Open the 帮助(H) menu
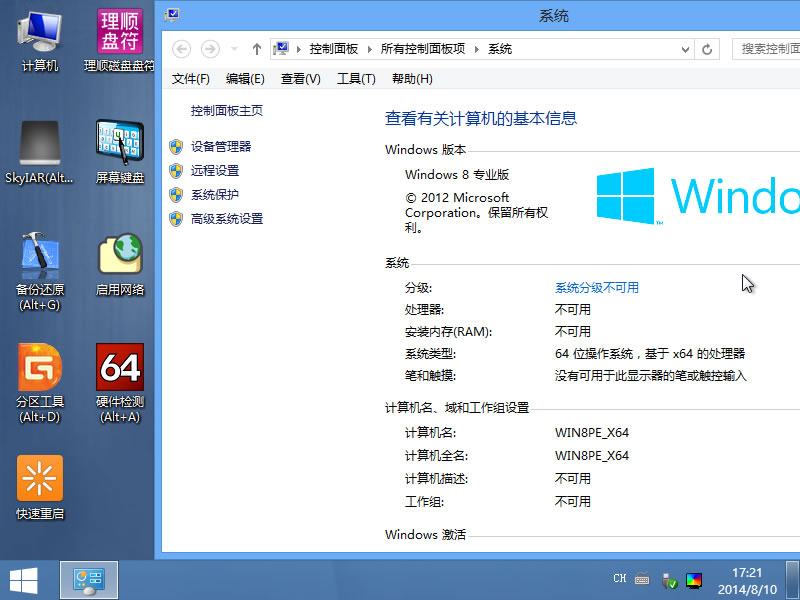This screenshot has height=600, width=800. pos(412,79)
